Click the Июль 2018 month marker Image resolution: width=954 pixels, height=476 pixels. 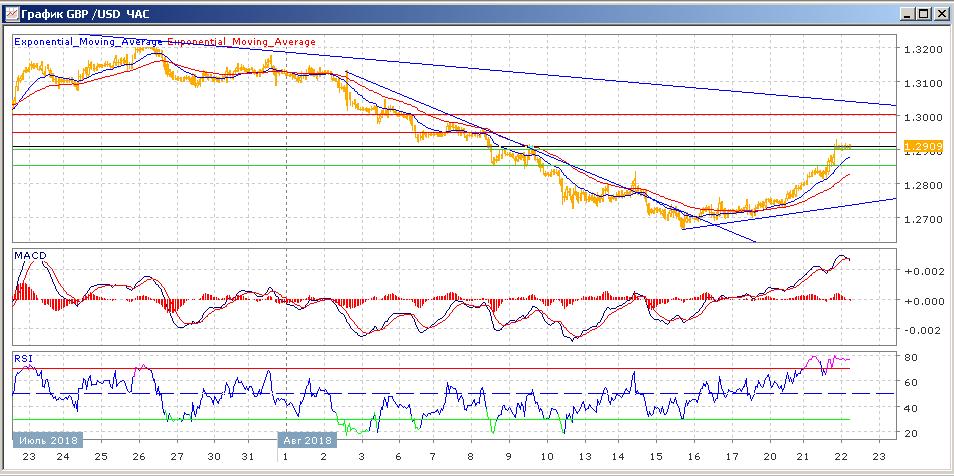(x=46, y=439)
